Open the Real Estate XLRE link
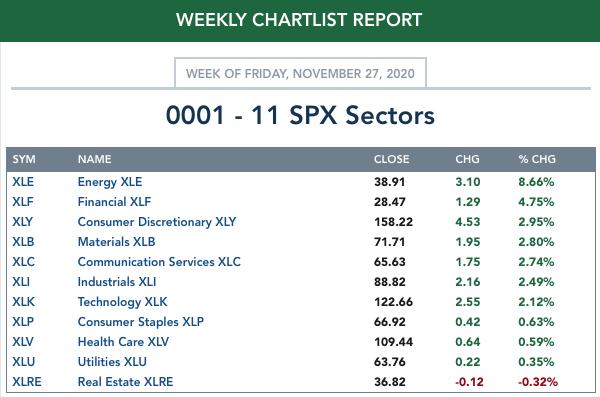 126,382
